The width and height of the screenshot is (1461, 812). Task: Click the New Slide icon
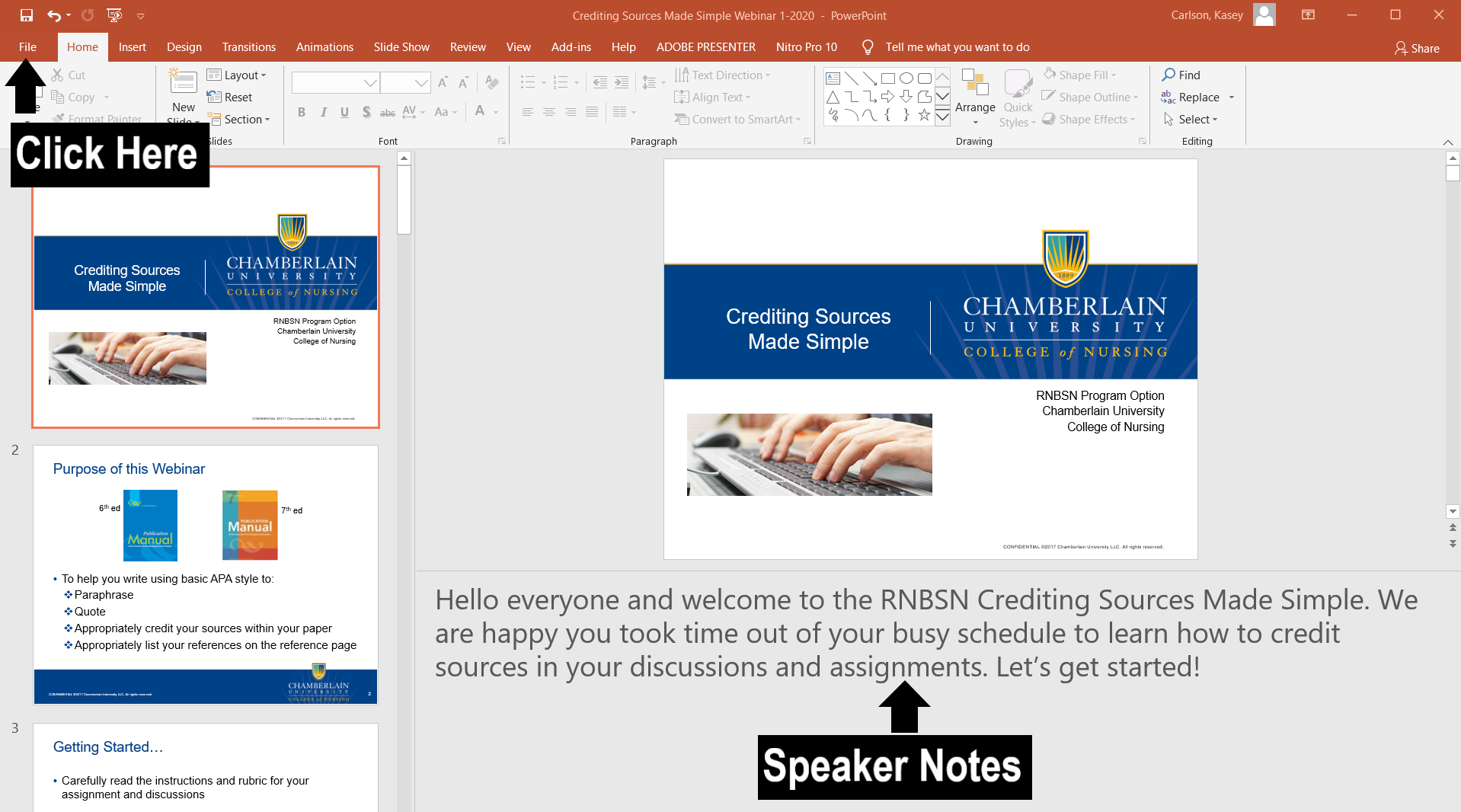tap(184, 82)
